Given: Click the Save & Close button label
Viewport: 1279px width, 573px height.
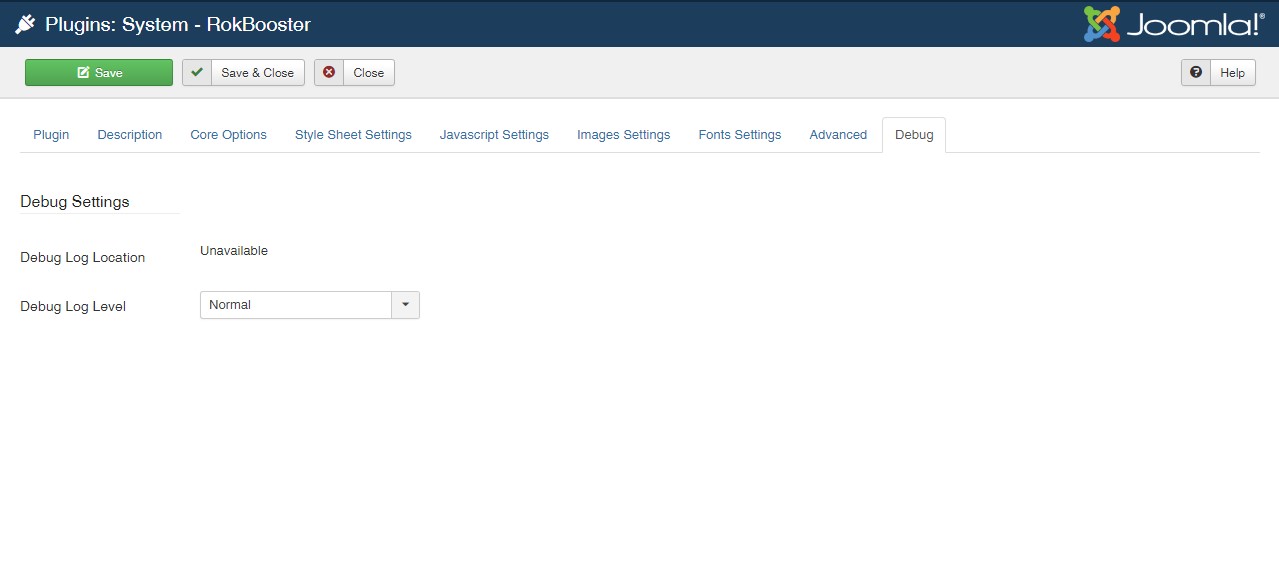Looking at the screenshot, I should click(x=258, y=73).
